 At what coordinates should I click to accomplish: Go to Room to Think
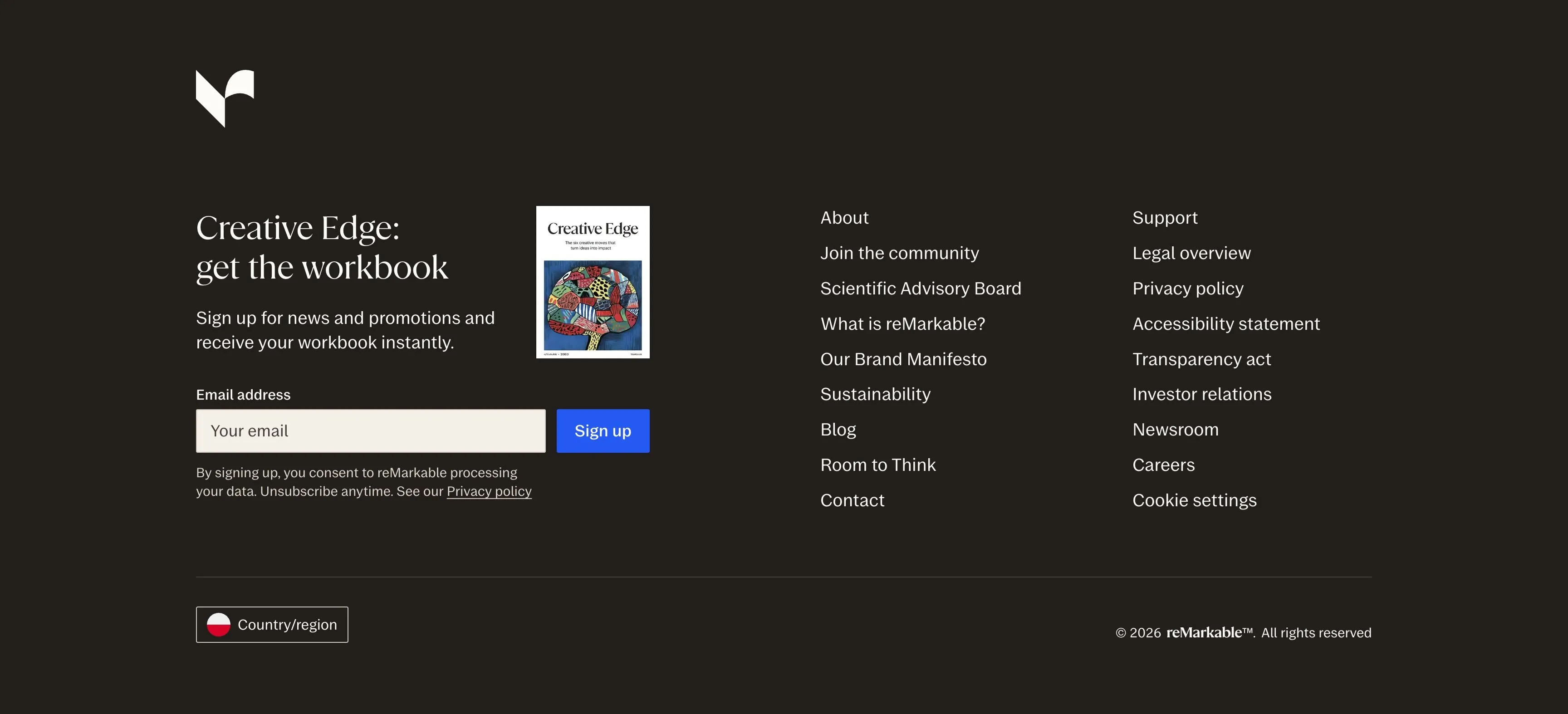[x=878, y=465]
